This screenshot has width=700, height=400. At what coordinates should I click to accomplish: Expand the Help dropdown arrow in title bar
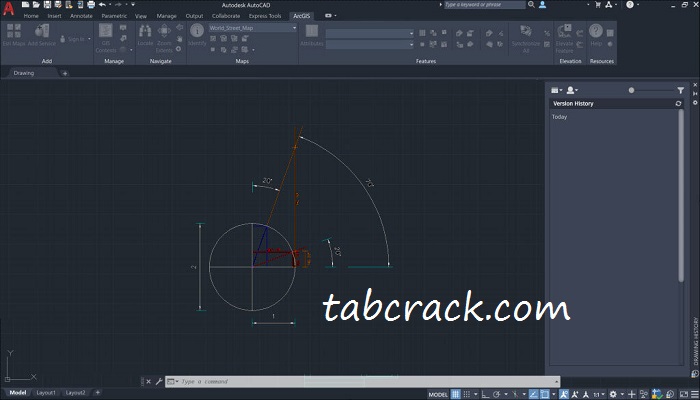pos(638,4)
